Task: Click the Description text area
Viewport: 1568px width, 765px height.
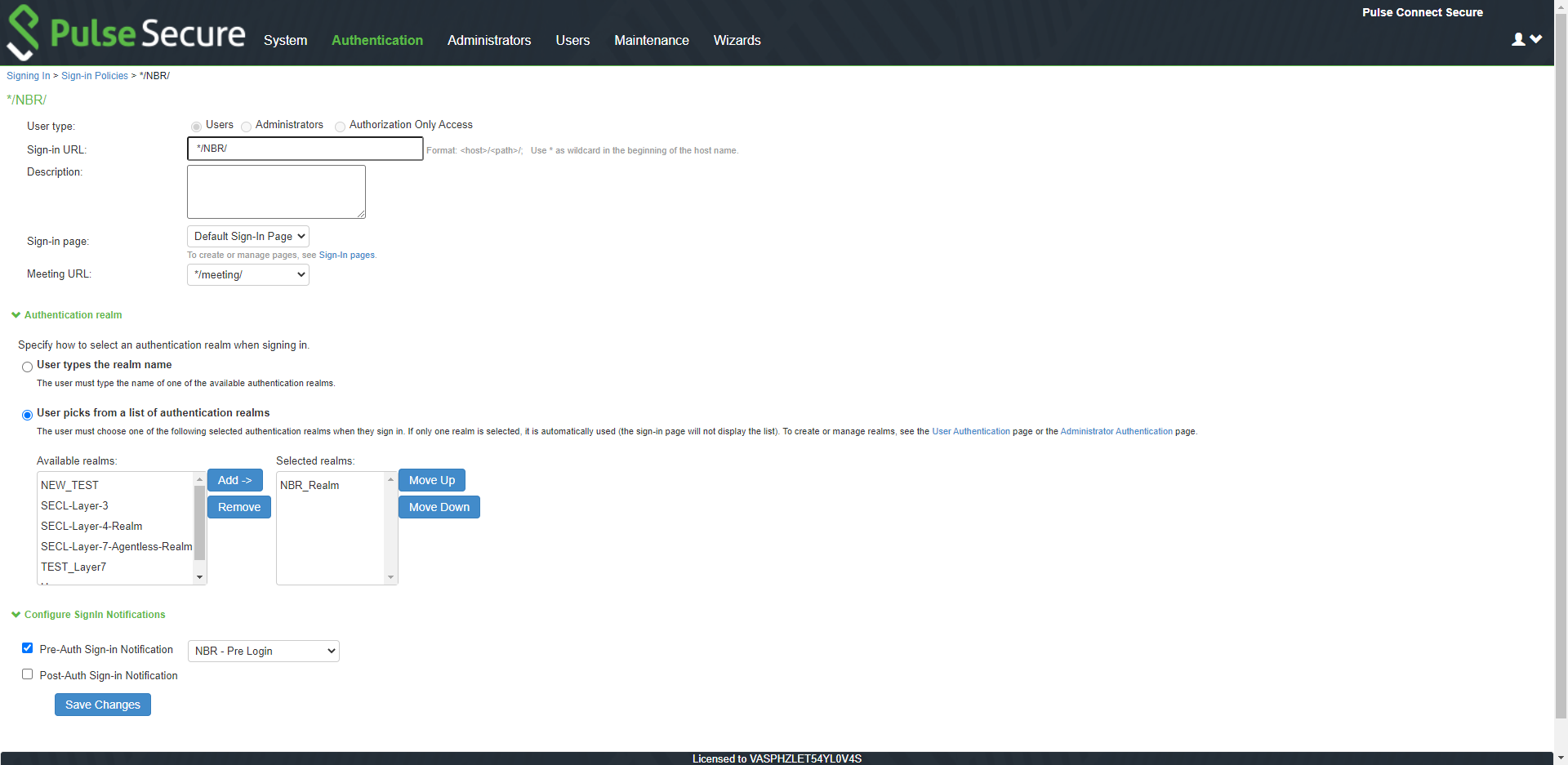Action: [x=276, y=192]
